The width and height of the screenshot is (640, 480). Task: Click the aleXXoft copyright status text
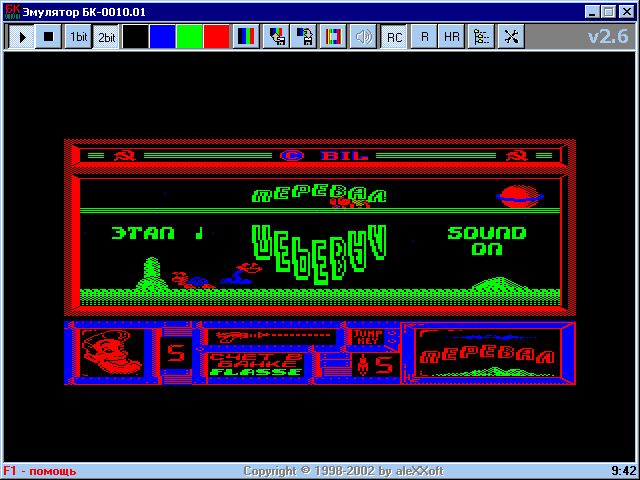344,471
